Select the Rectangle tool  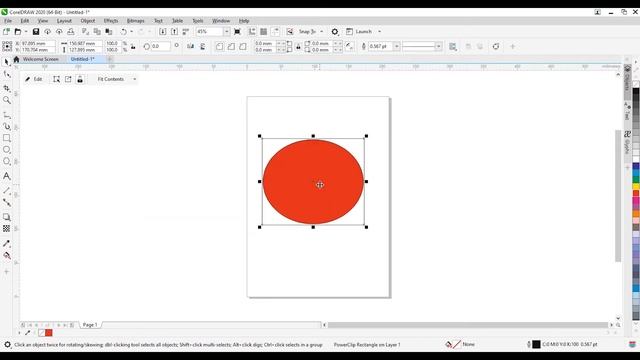tap(7, 138)
